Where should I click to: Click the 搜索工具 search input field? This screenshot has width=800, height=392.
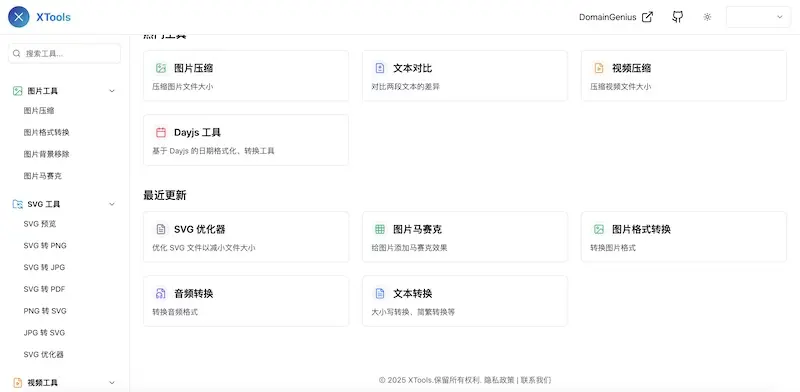click(x=64, y=54)
